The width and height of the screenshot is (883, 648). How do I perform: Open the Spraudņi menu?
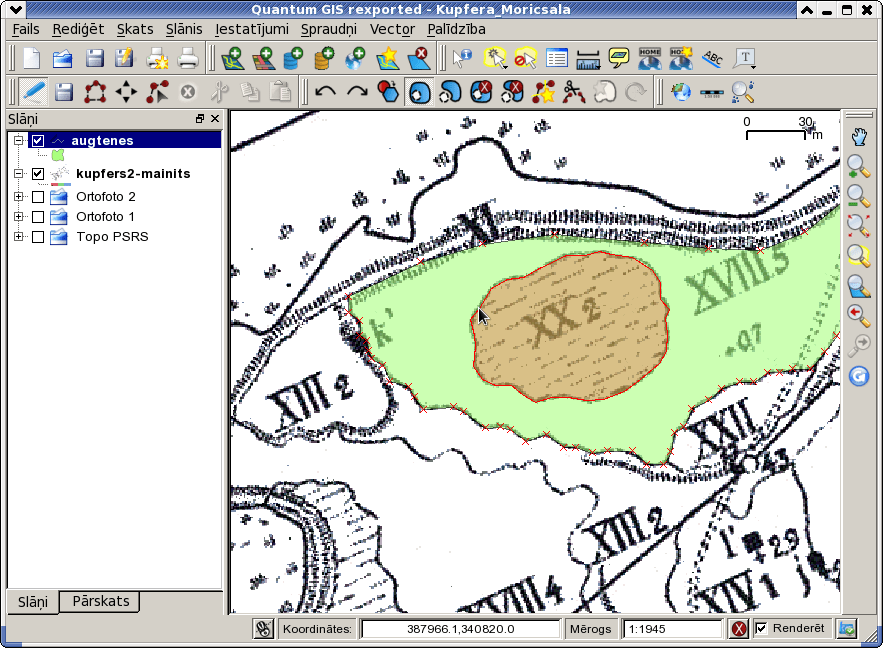tap(329, 29)
